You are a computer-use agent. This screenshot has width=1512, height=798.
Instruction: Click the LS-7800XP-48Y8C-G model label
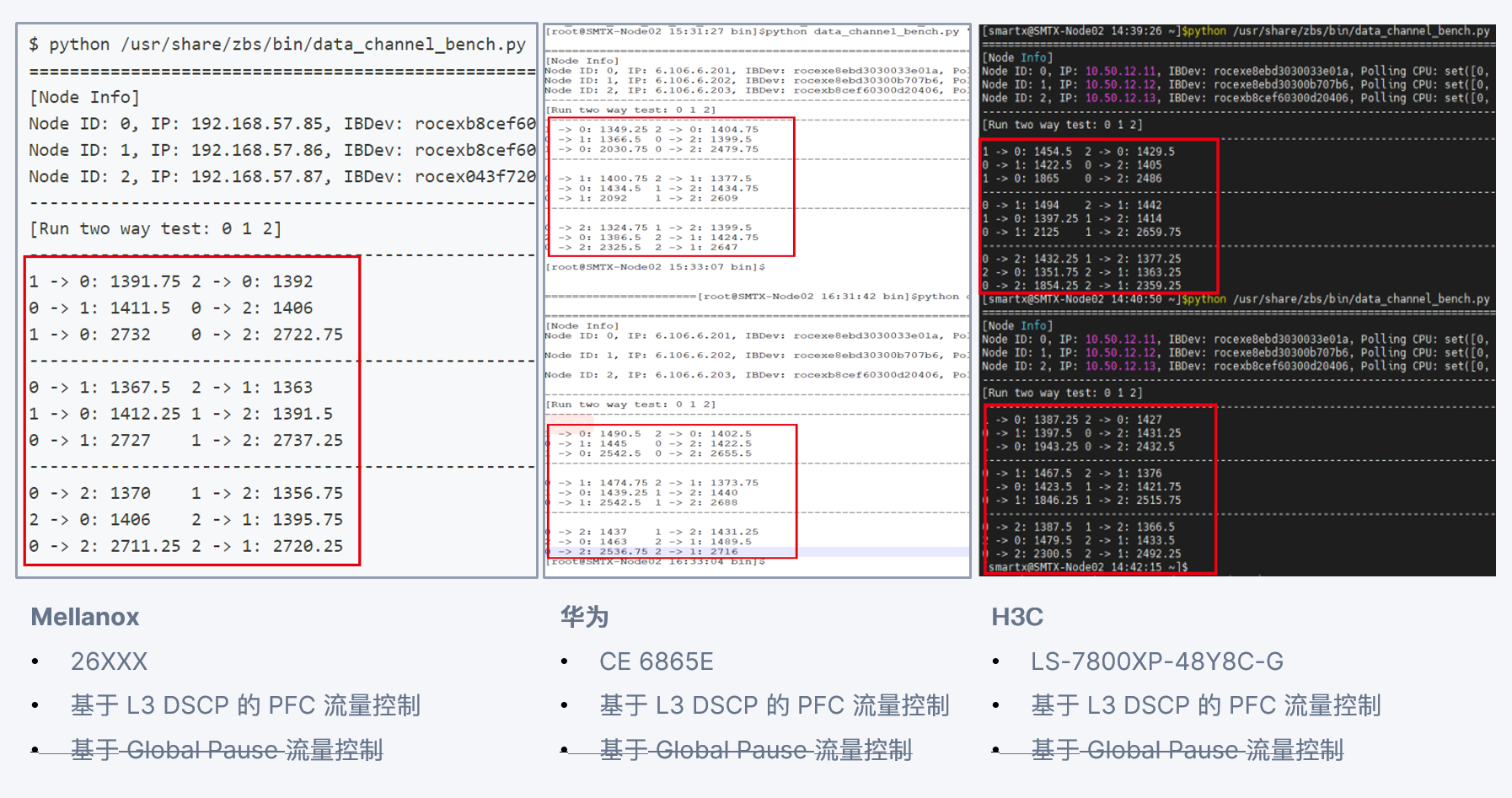pyautogui.click(x=1157, y=661)
